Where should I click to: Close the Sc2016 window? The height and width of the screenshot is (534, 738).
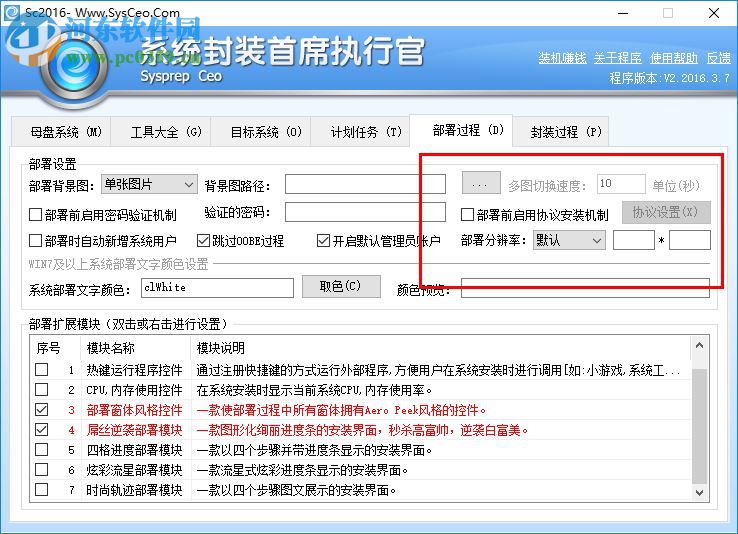coord(714,13)
